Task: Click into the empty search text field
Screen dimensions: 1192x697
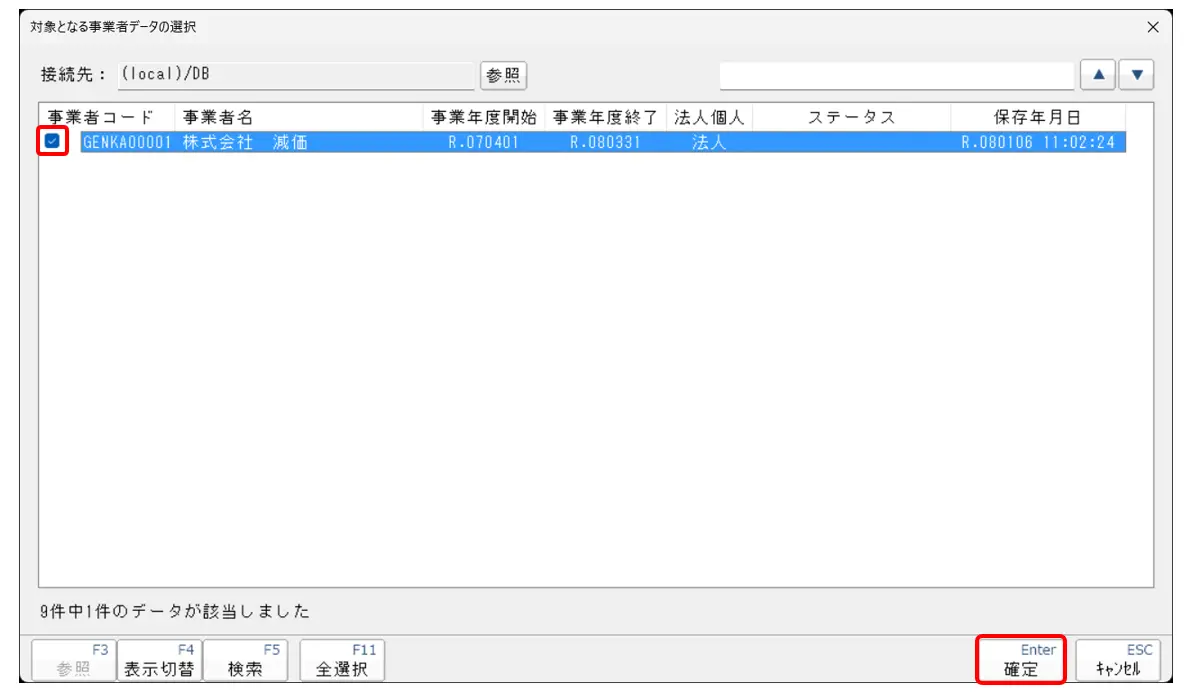Action: pyautogui.click(x=896, y=75)
